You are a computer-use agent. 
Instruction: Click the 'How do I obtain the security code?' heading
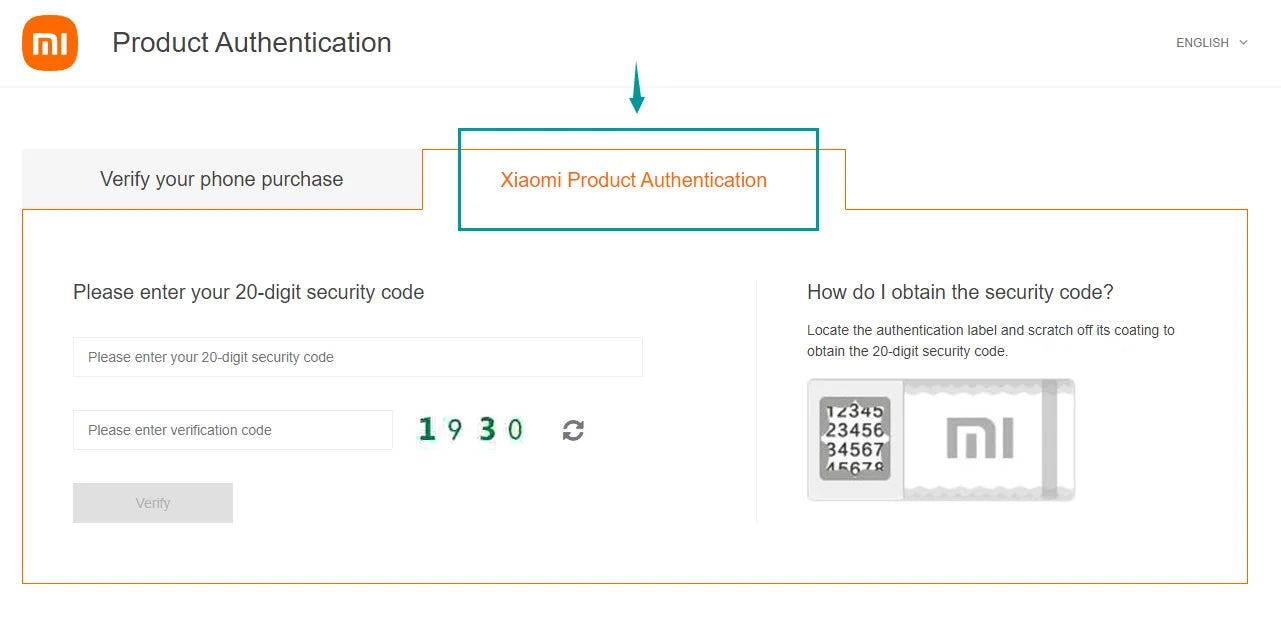point(960,293)
